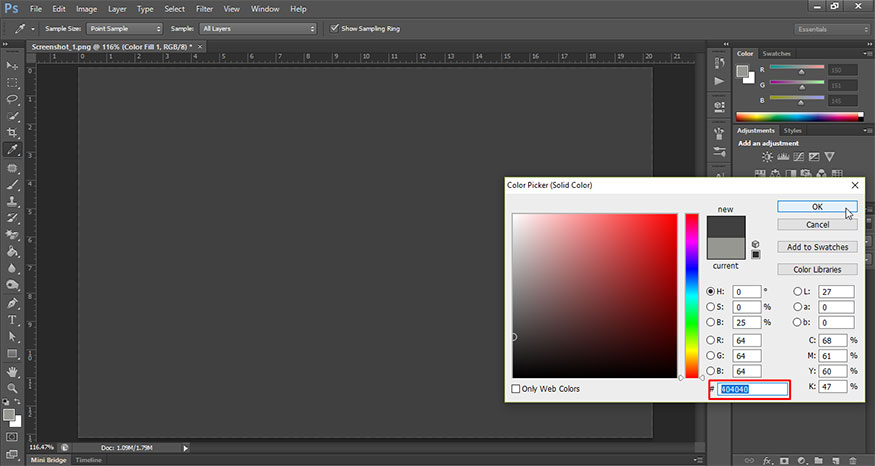Click Cancel in Color Picker

[817, 224]
